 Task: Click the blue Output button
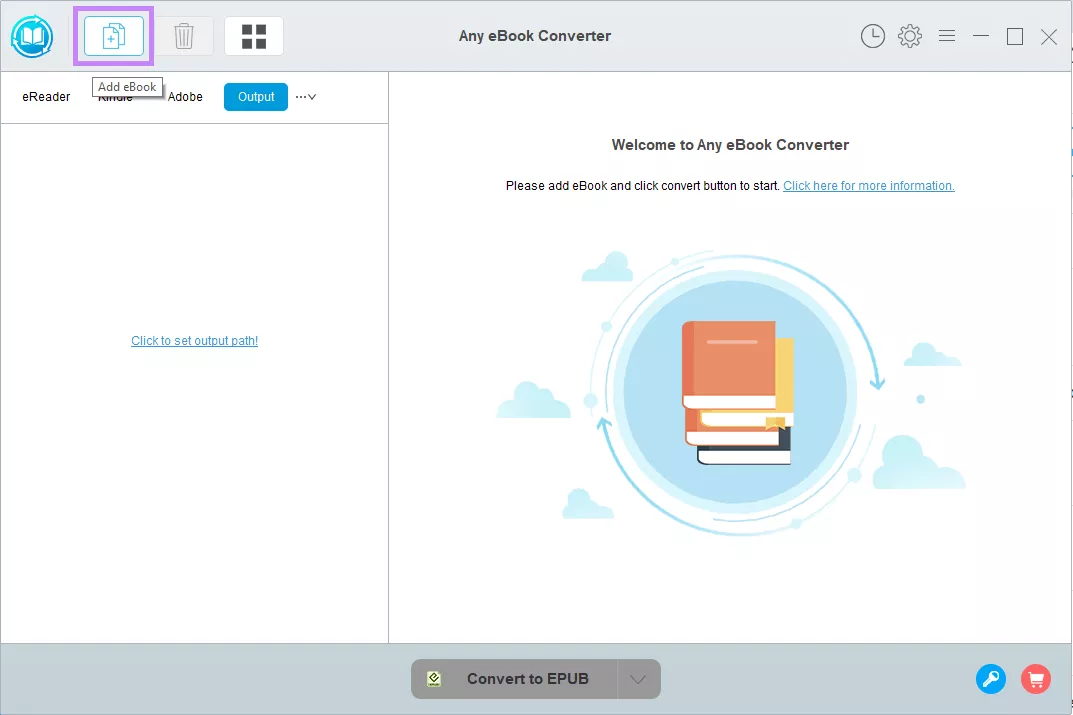[255, 97]
